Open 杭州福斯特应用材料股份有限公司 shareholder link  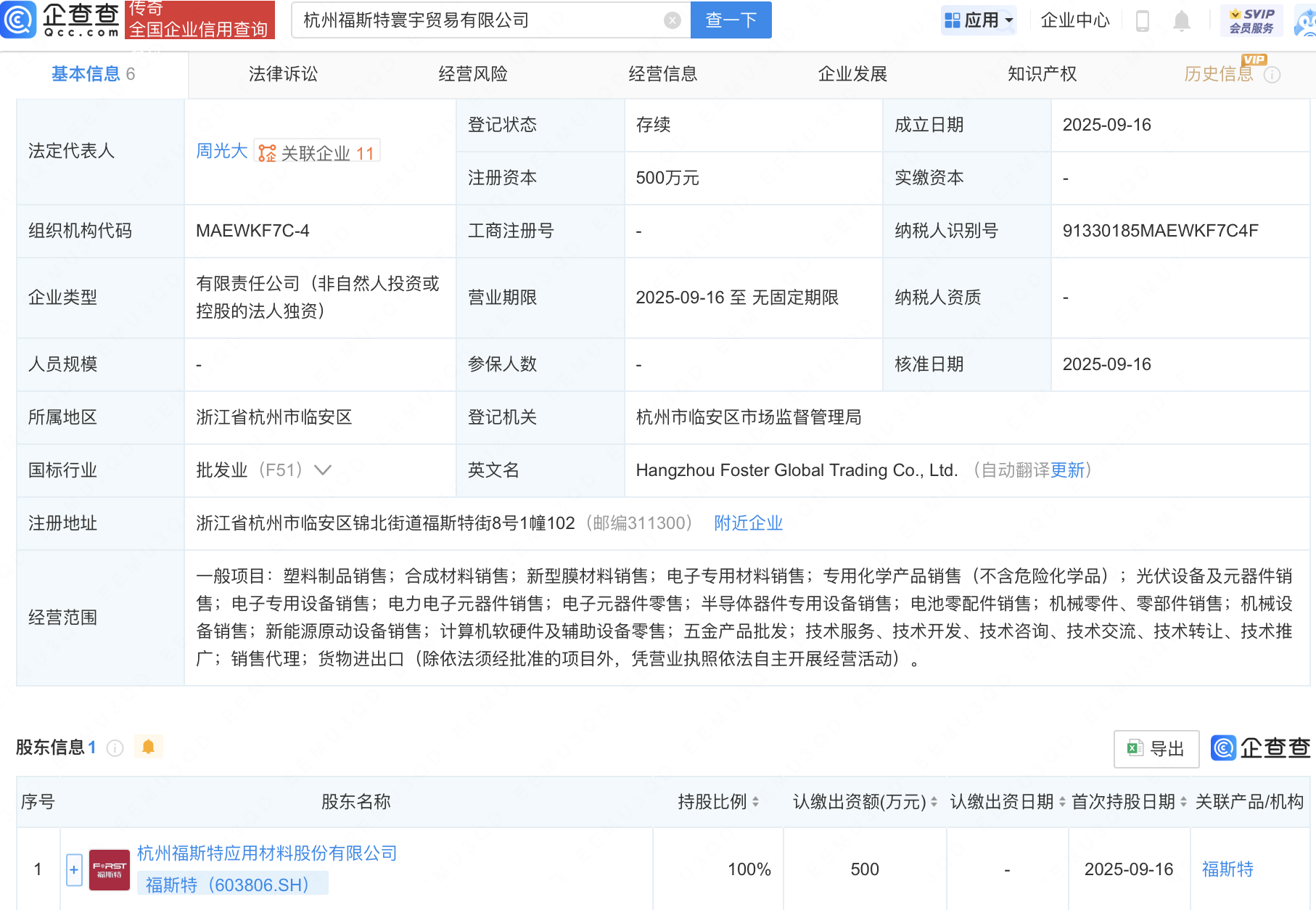pos(267,853)
